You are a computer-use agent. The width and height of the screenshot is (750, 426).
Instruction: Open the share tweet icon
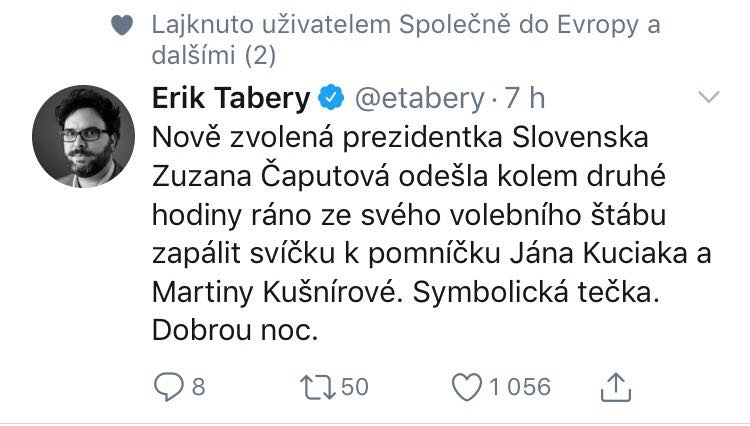click(x=616, y=387)
